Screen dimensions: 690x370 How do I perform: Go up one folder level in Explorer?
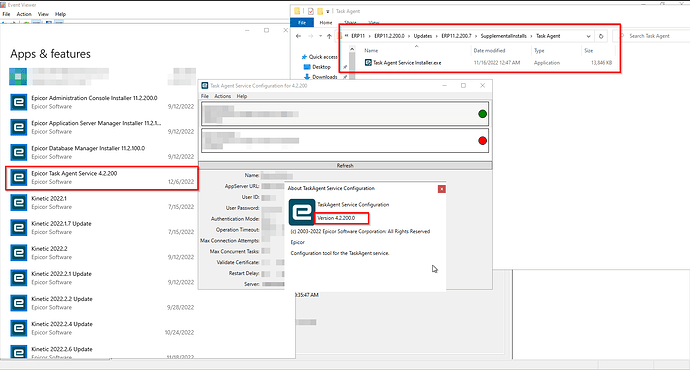pyautogui.click(x=329, y=36)
